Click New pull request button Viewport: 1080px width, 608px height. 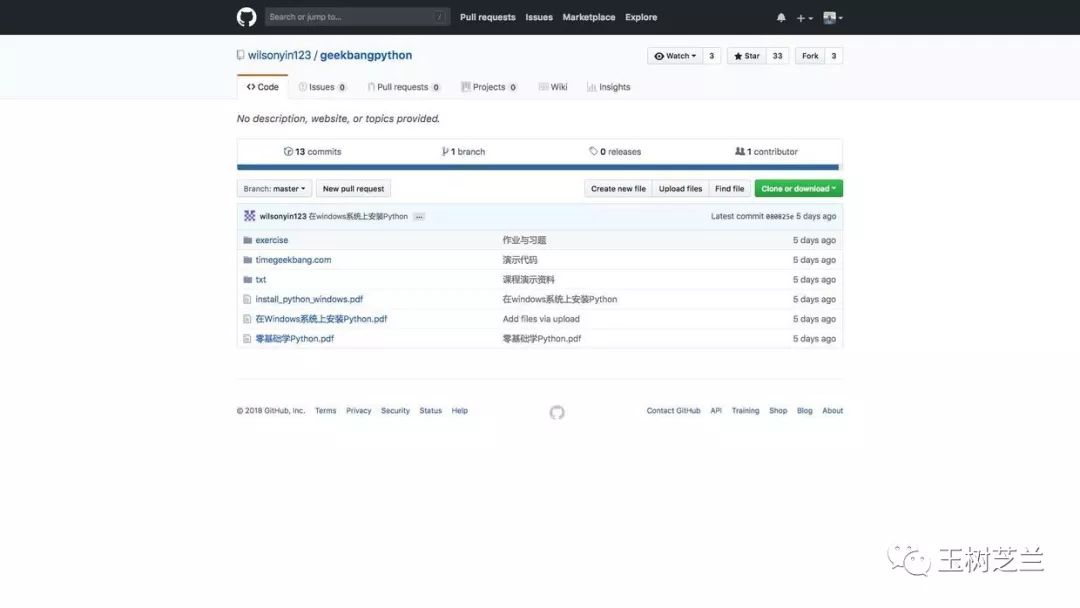point(353,189)
